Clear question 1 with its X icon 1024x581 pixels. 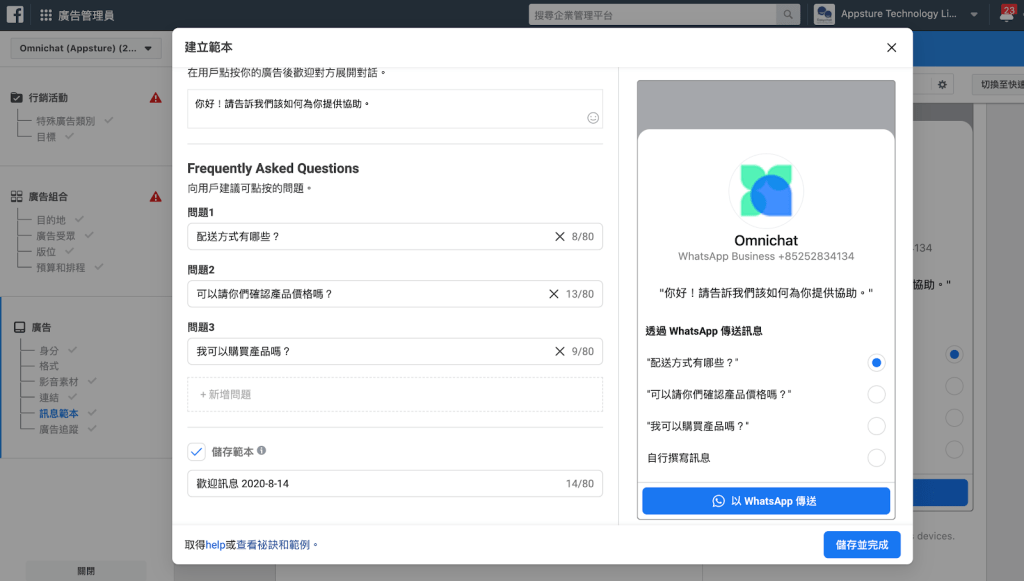point(560,237)
